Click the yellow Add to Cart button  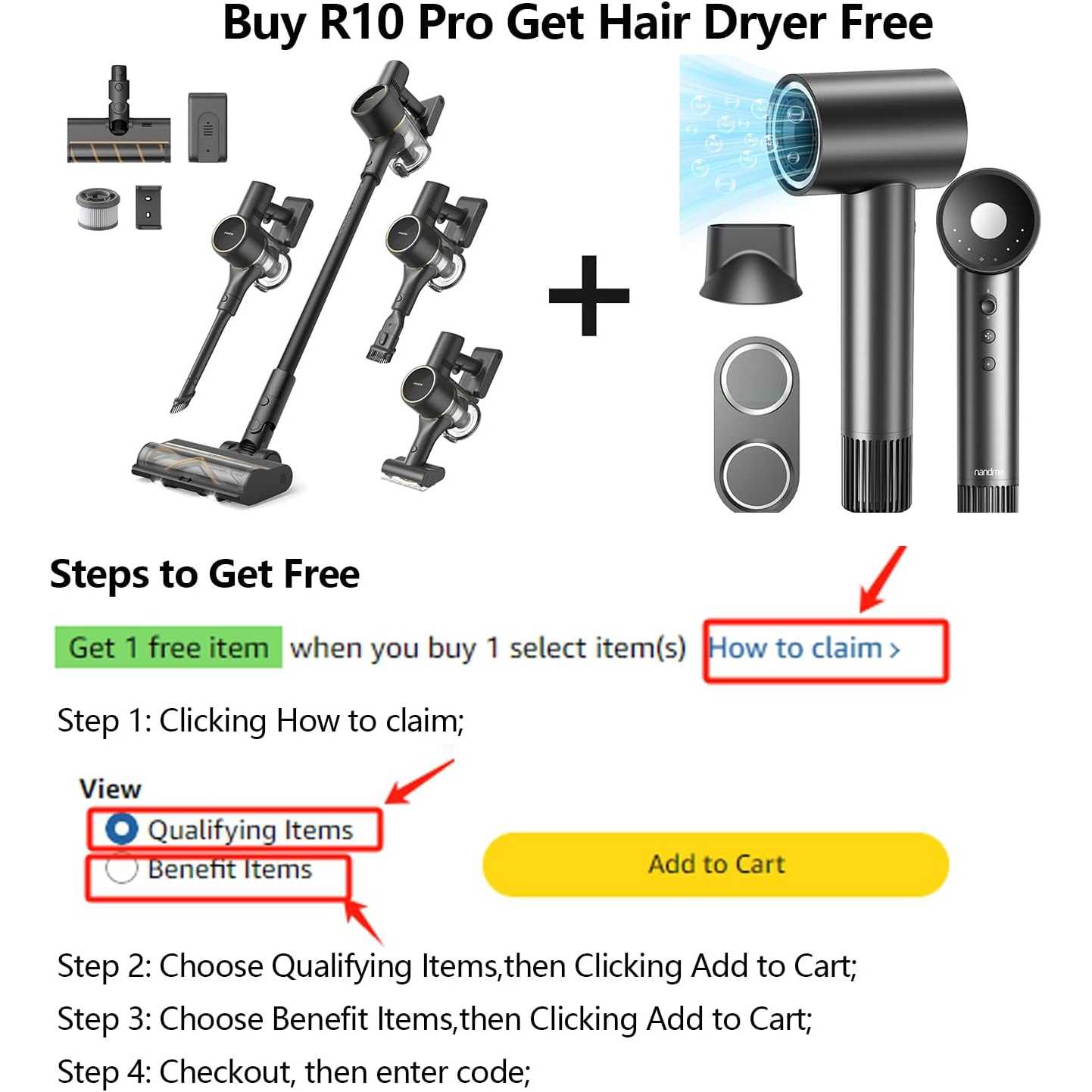716,864
